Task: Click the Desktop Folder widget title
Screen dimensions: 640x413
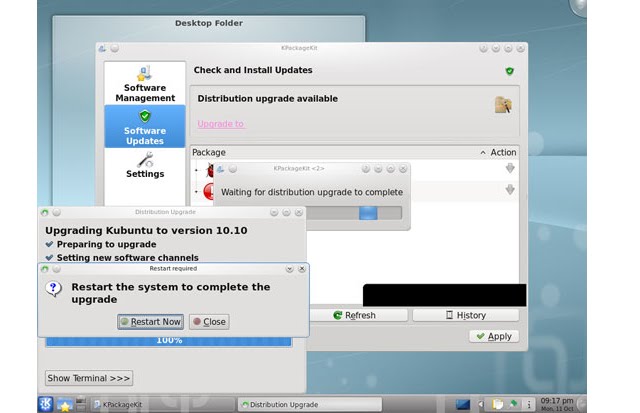Action: 209,23
